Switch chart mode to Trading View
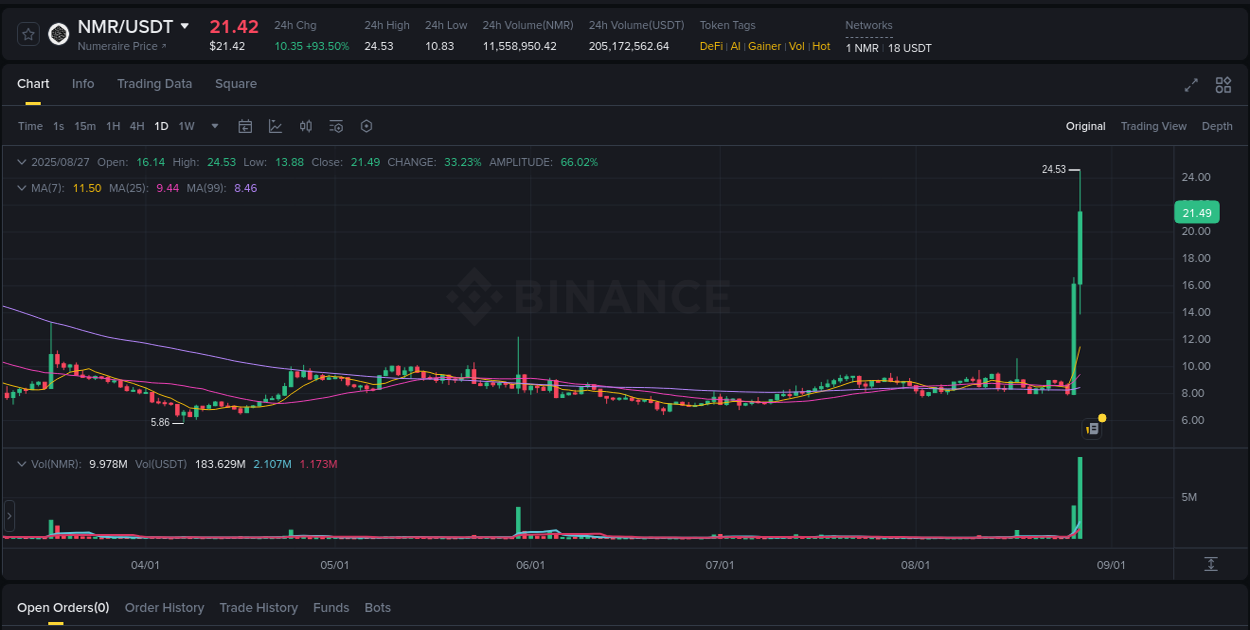 (x=1153, y=126)
